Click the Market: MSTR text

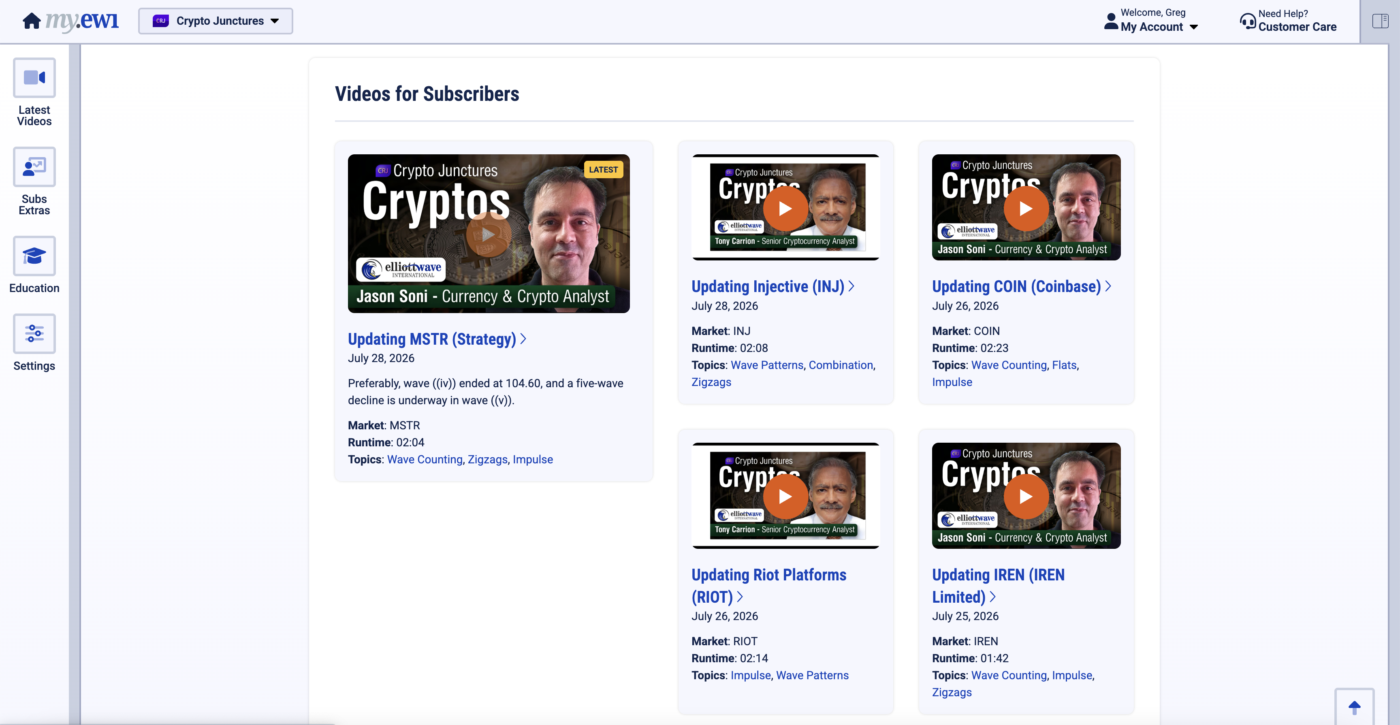[x=384, y=426]
